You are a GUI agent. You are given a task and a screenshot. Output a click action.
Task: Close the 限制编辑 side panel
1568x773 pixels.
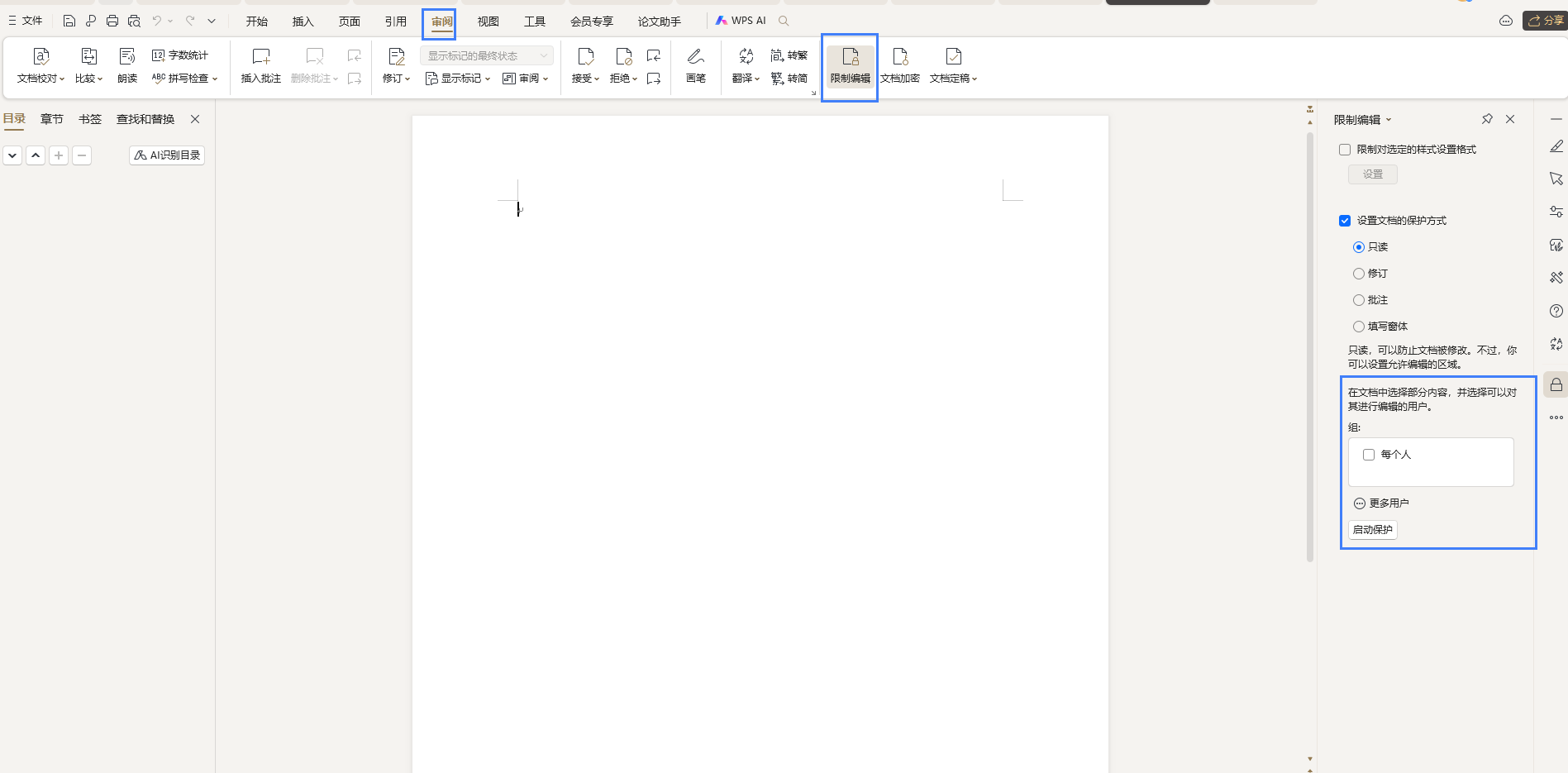[x=1510, y=119]
